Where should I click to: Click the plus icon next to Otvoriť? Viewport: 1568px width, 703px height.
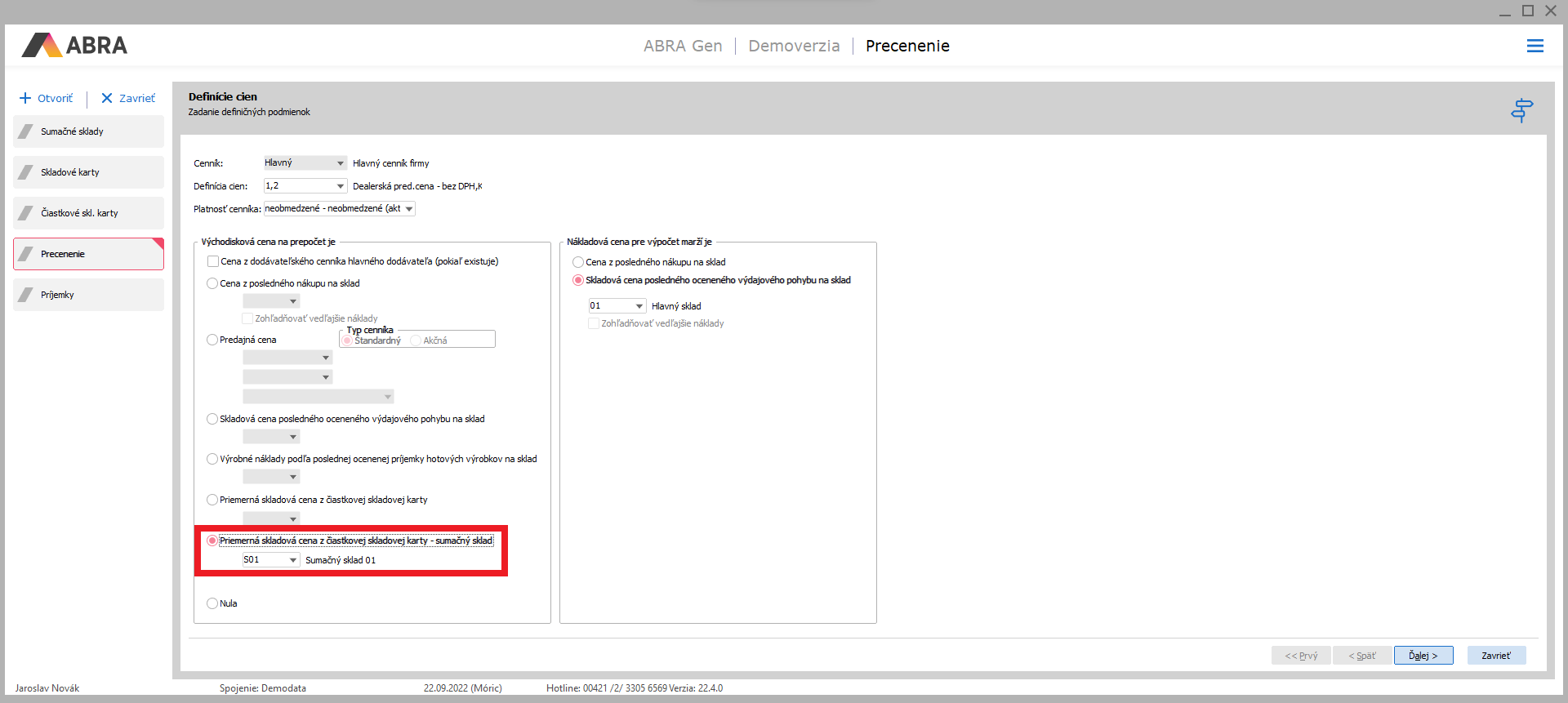25,98
